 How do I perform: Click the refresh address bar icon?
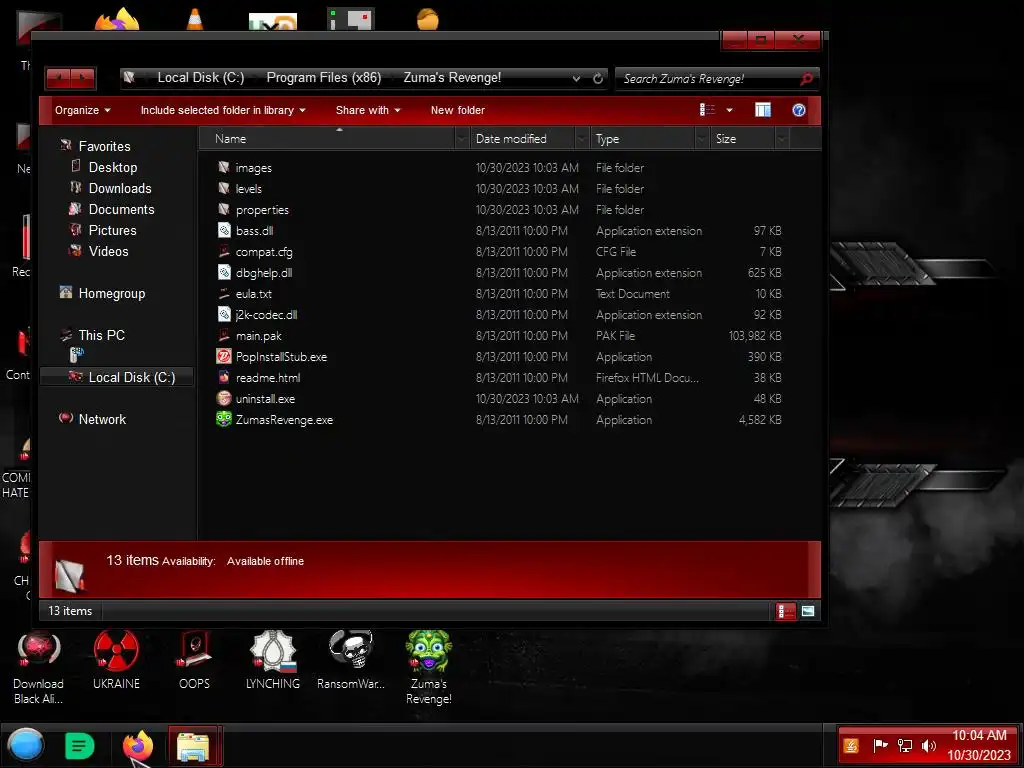[x=598, y=78]
